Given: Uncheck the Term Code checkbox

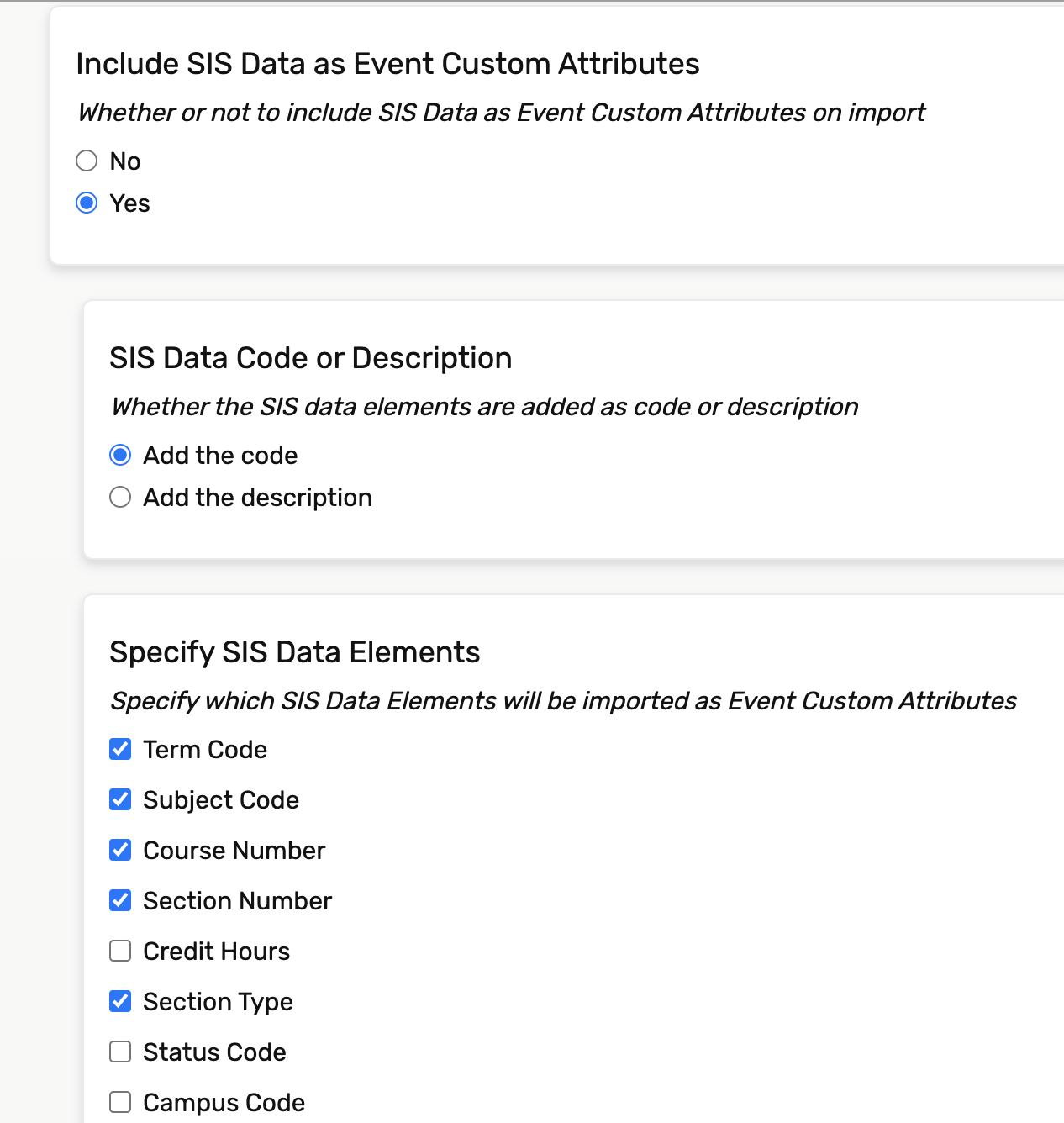Looking at the screenshot, I should [x=120, y=749].
